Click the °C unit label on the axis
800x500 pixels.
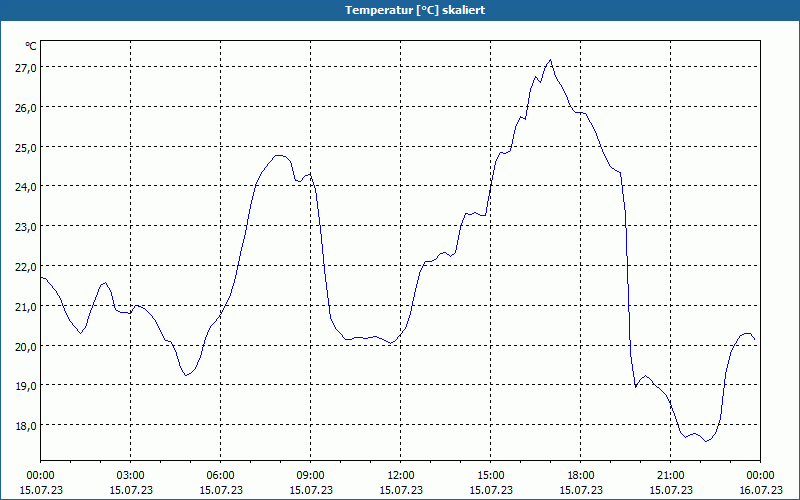(31, 46)
